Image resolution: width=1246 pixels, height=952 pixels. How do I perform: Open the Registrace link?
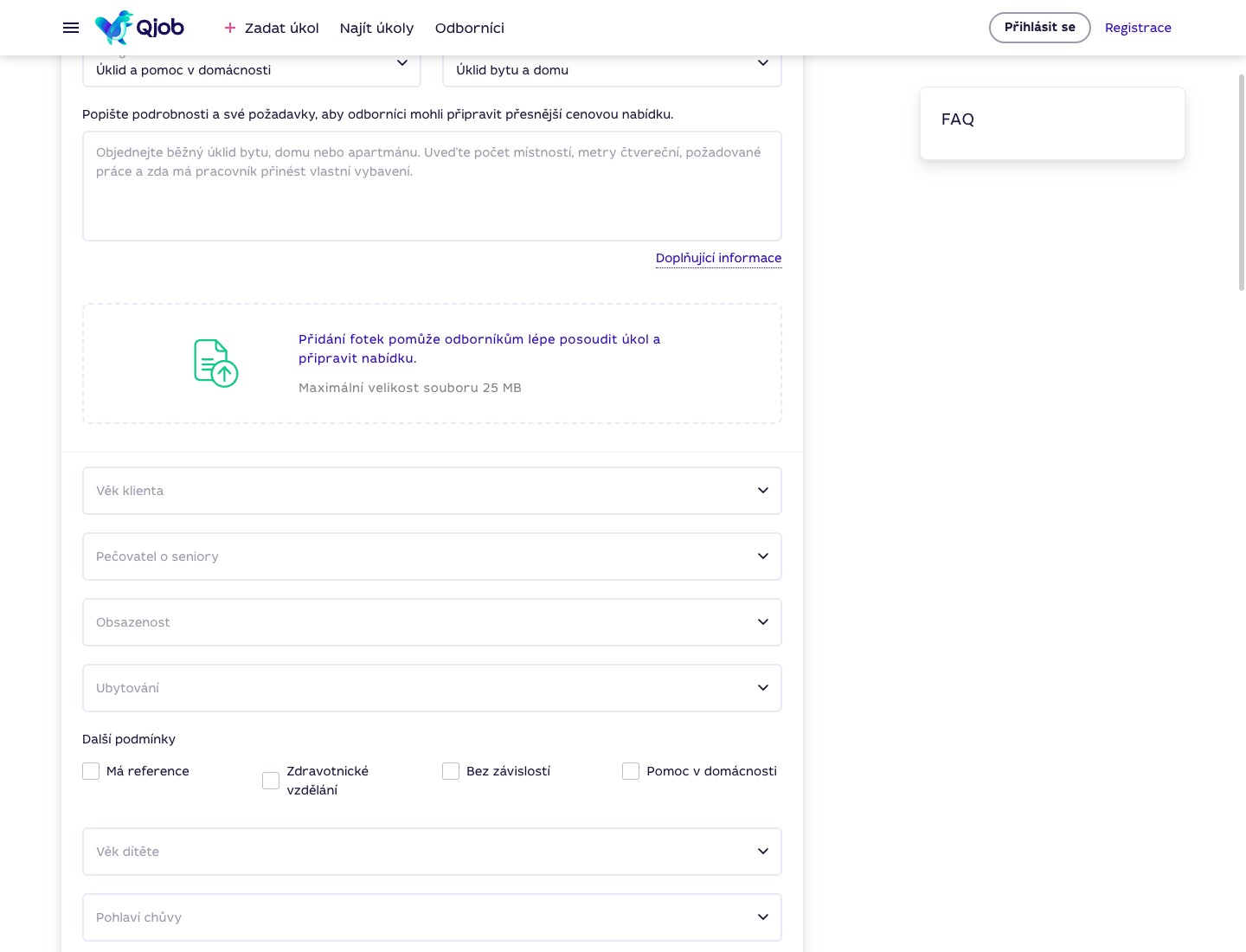pyautogui.click(x=1138, y=28)
